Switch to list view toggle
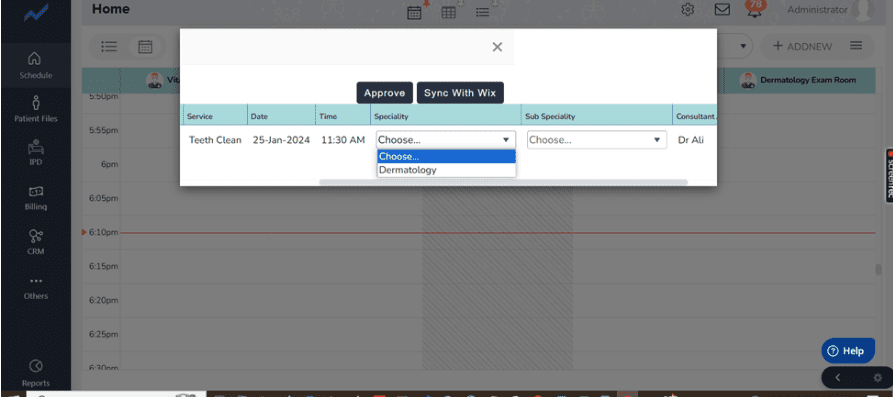 [x=109, y=47]
